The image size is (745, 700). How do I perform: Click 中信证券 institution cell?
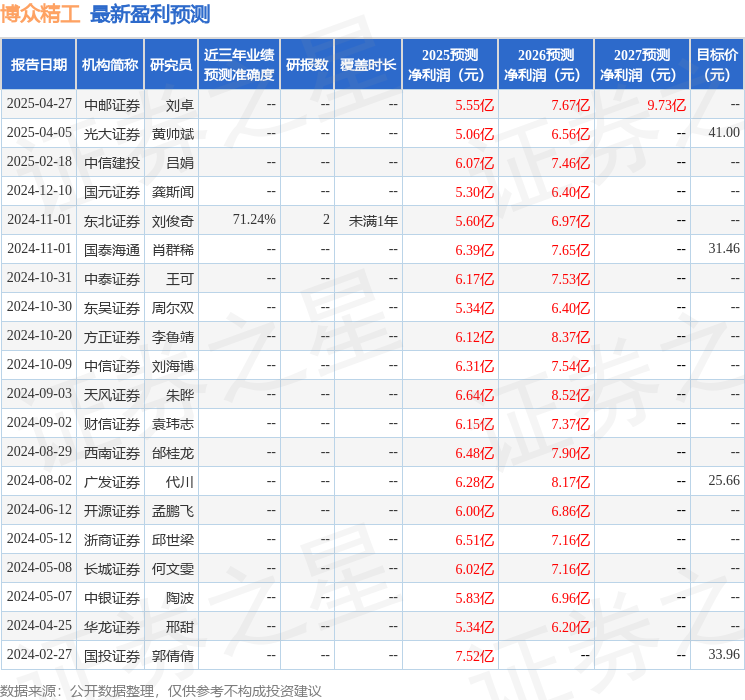tap(112, 366)
